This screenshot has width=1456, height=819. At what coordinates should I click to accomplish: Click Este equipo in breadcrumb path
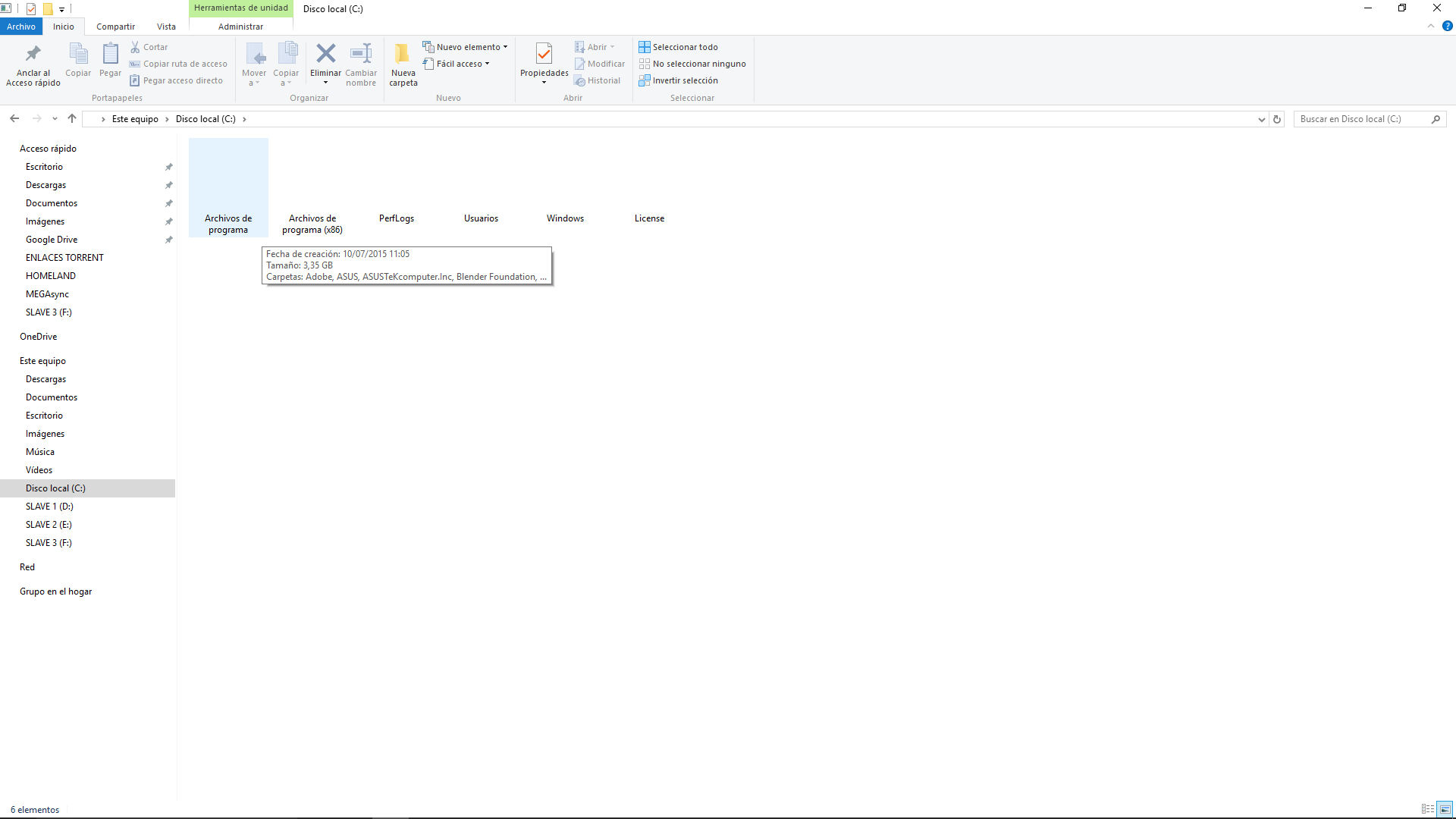[135, 119]
